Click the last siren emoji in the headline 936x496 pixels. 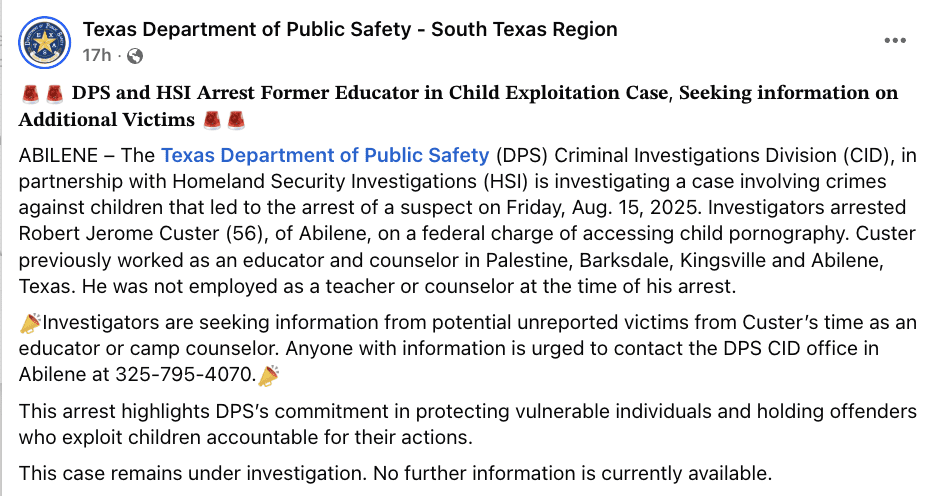coord(236,119)
